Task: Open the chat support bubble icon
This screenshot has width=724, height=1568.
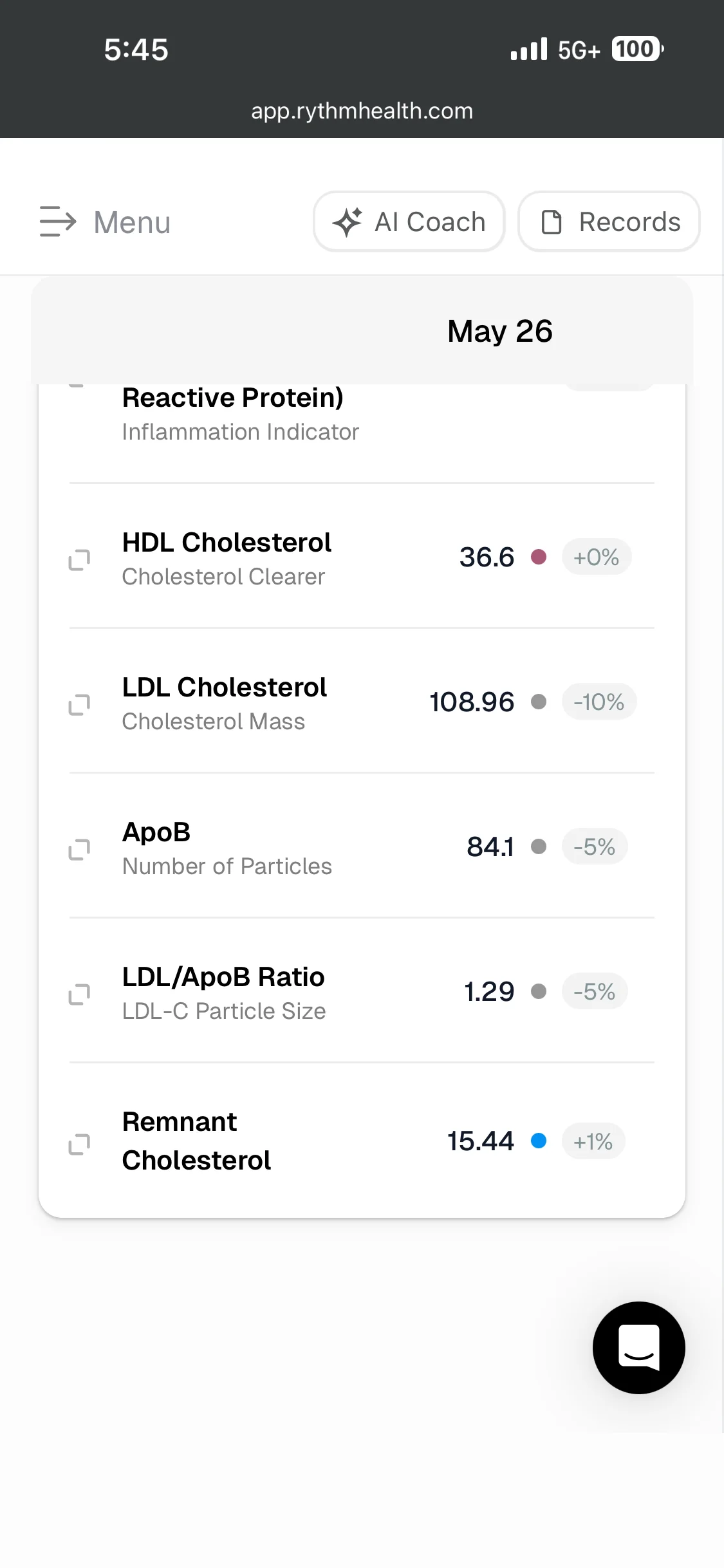Action: coord(639,1347)
